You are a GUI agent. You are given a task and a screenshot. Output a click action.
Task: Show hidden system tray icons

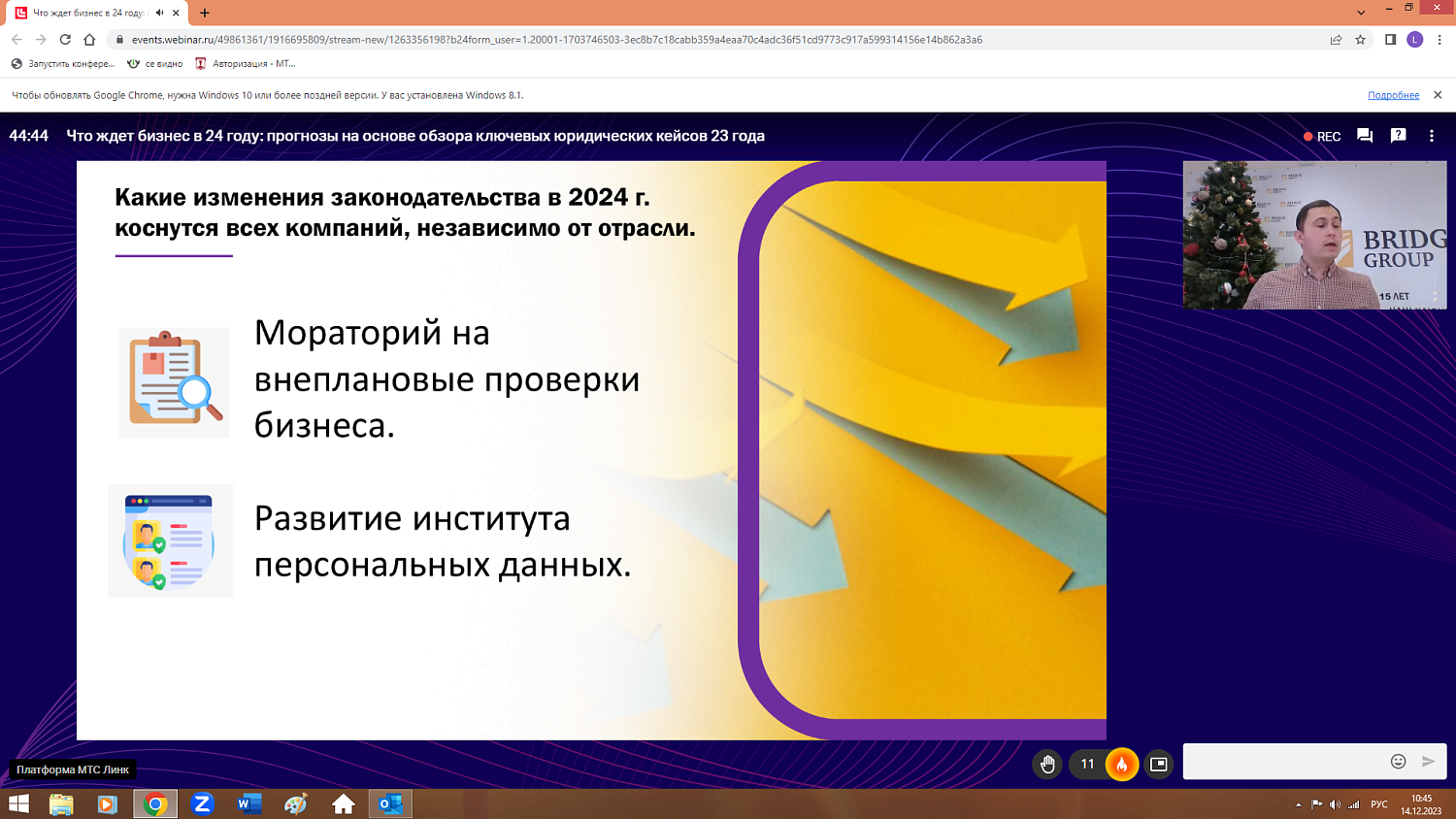coord(1298,804)
